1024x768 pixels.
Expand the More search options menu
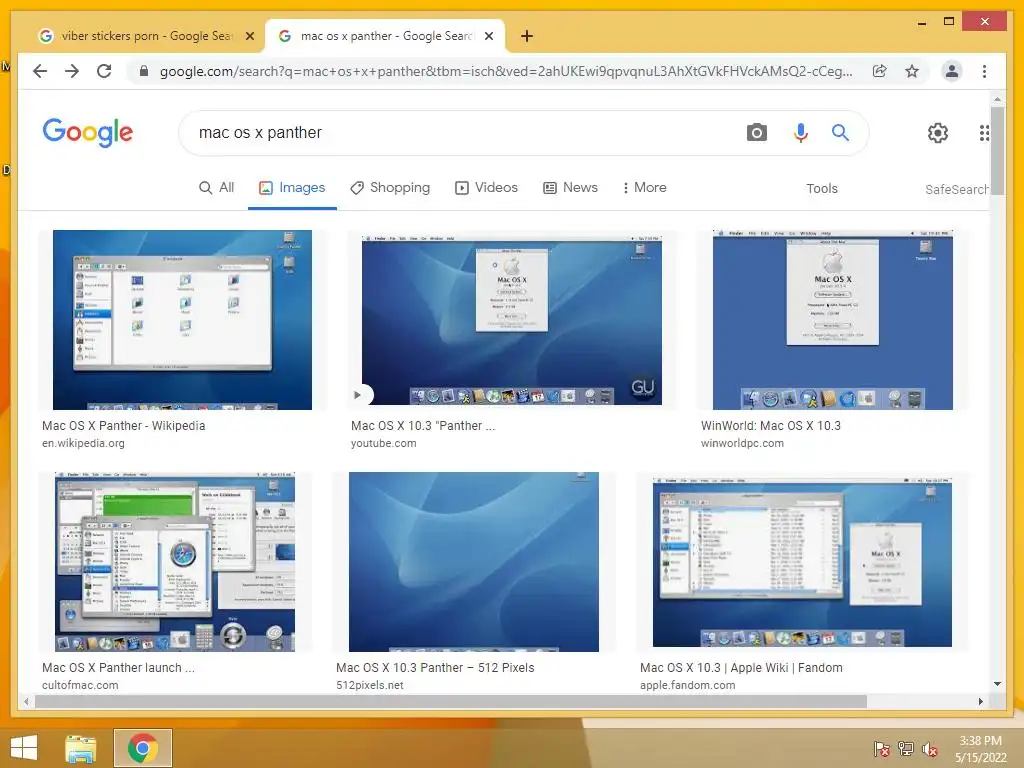tap(644, 188)
